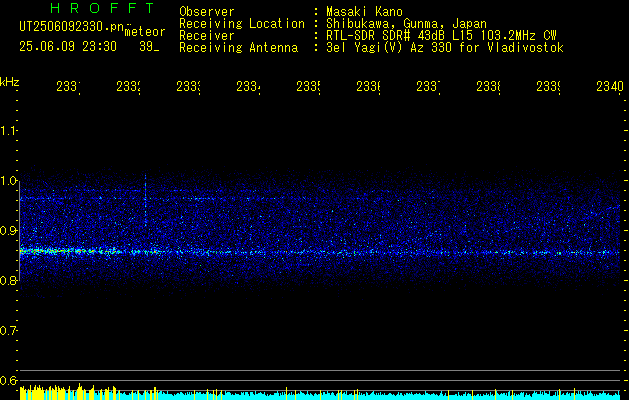Click the Receiving Location label

[242, 24]
